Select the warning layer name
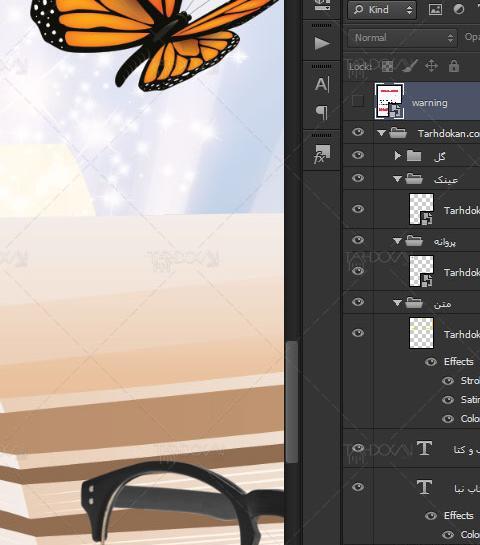The image size is (480, 545). pos(430,103)
